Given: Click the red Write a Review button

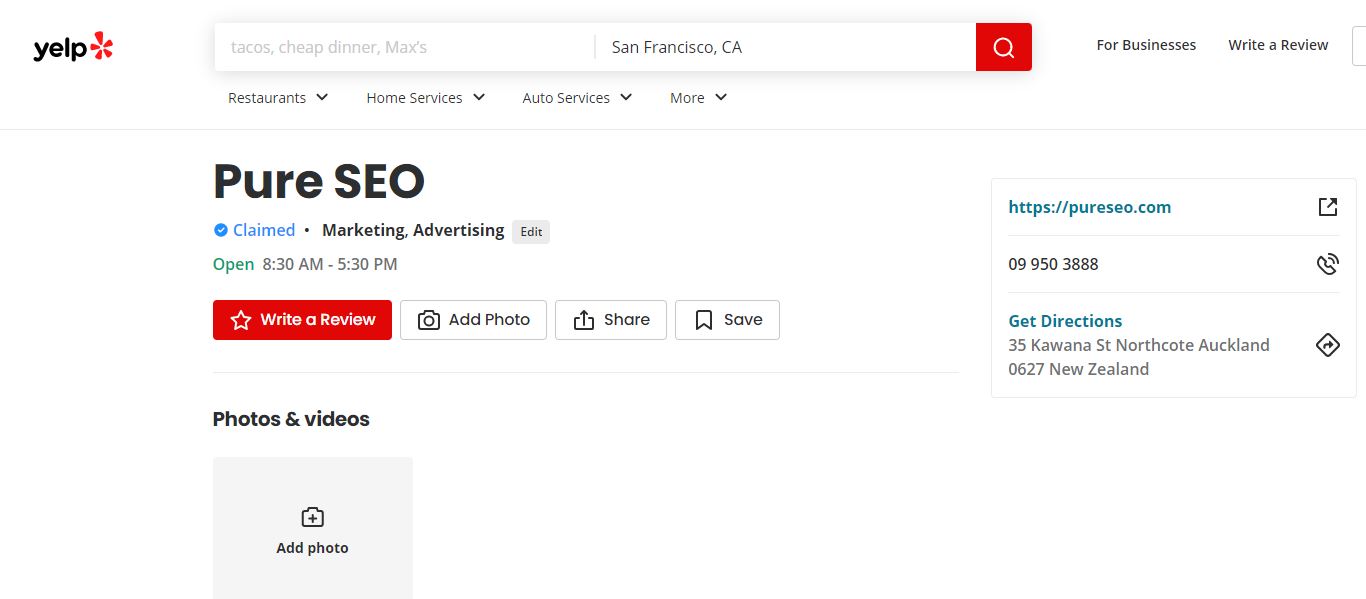Looking at the screenshot, I should point(302,320).
